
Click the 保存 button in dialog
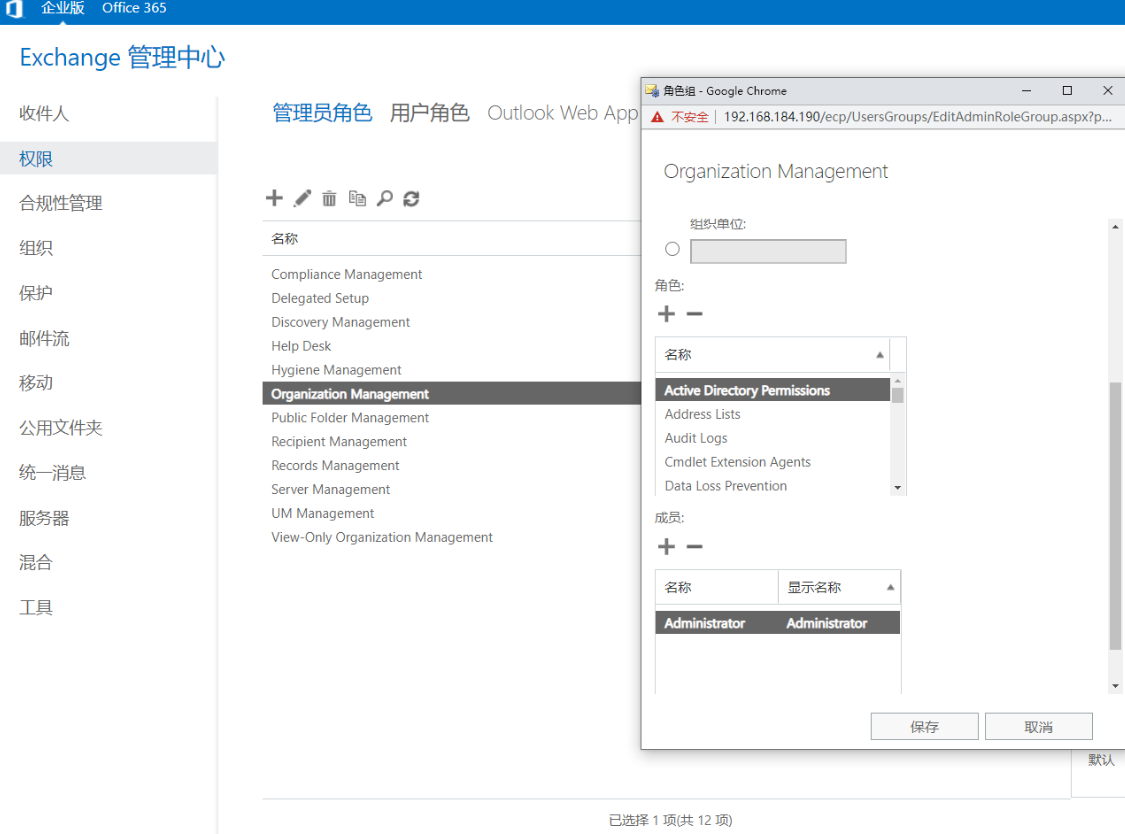[924, 726]
